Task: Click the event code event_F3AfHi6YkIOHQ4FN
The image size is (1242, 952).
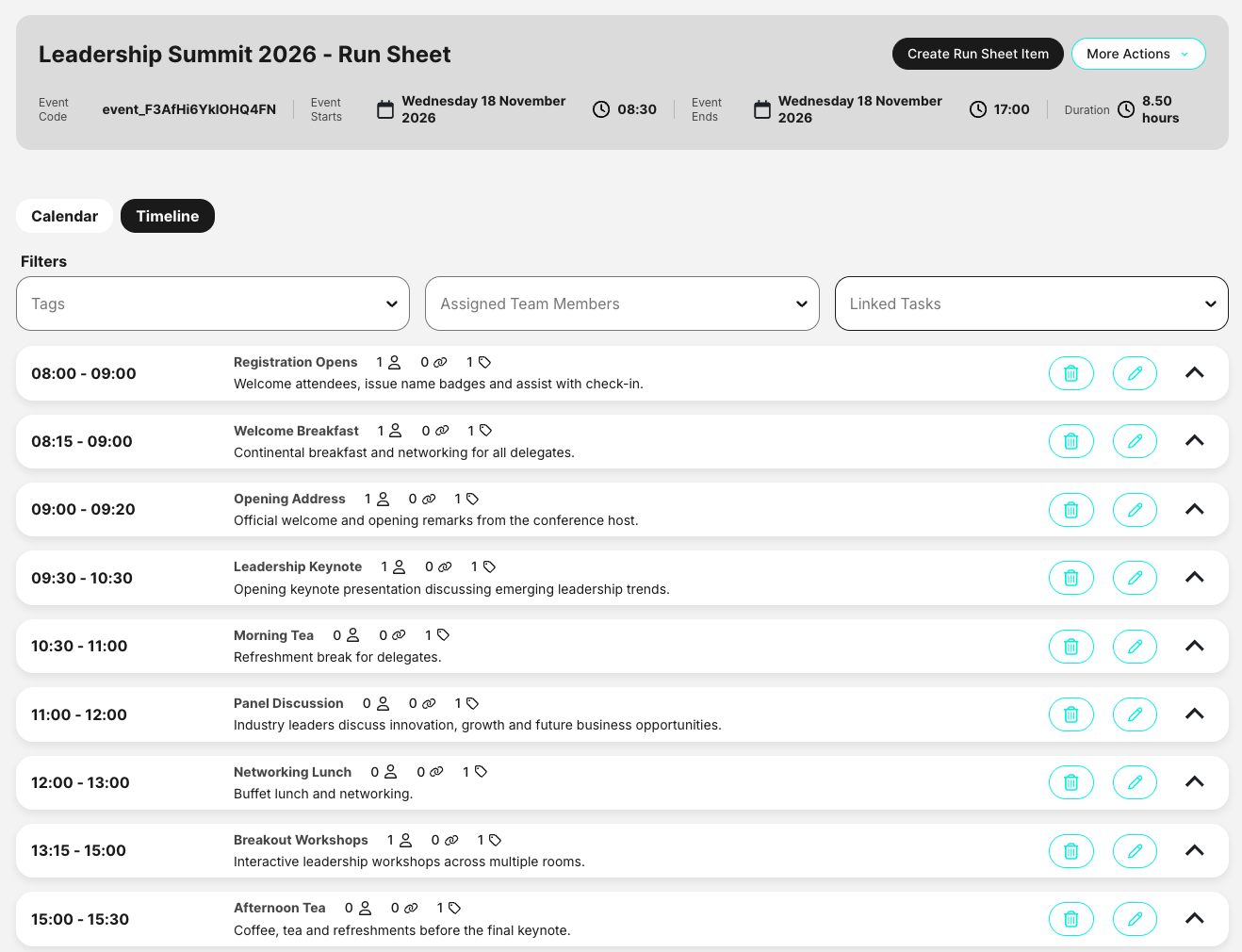Action: tap(189, 109)
